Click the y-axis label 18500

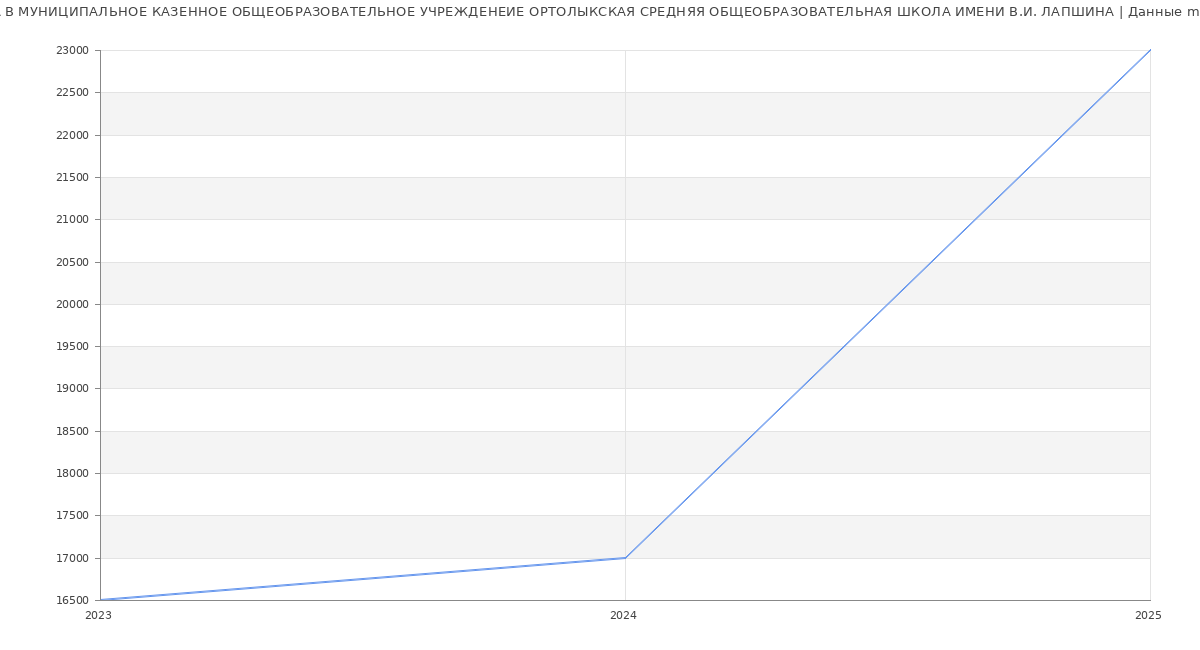72,431
